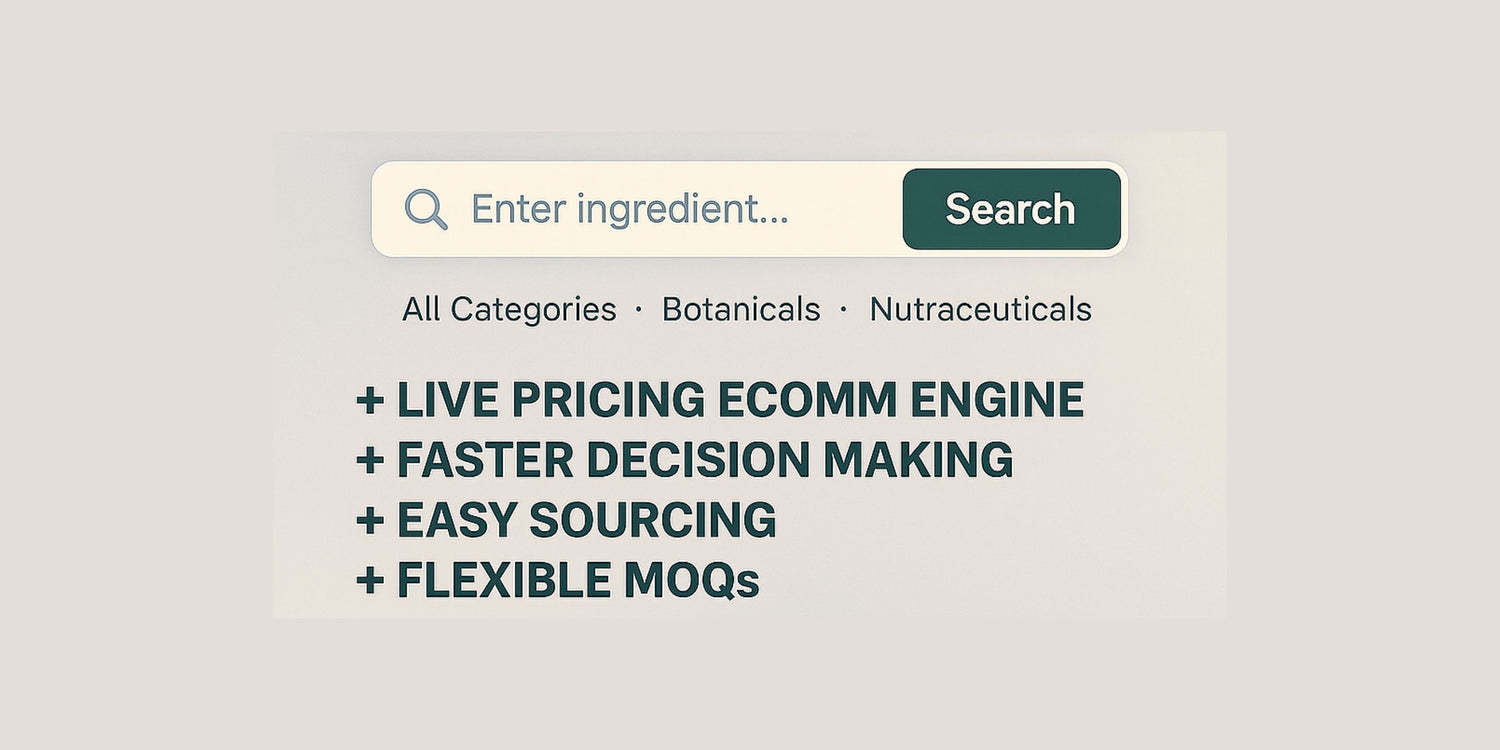Click the dot separator after All Categories
1500x750 pixels.
tap(639, 310)
